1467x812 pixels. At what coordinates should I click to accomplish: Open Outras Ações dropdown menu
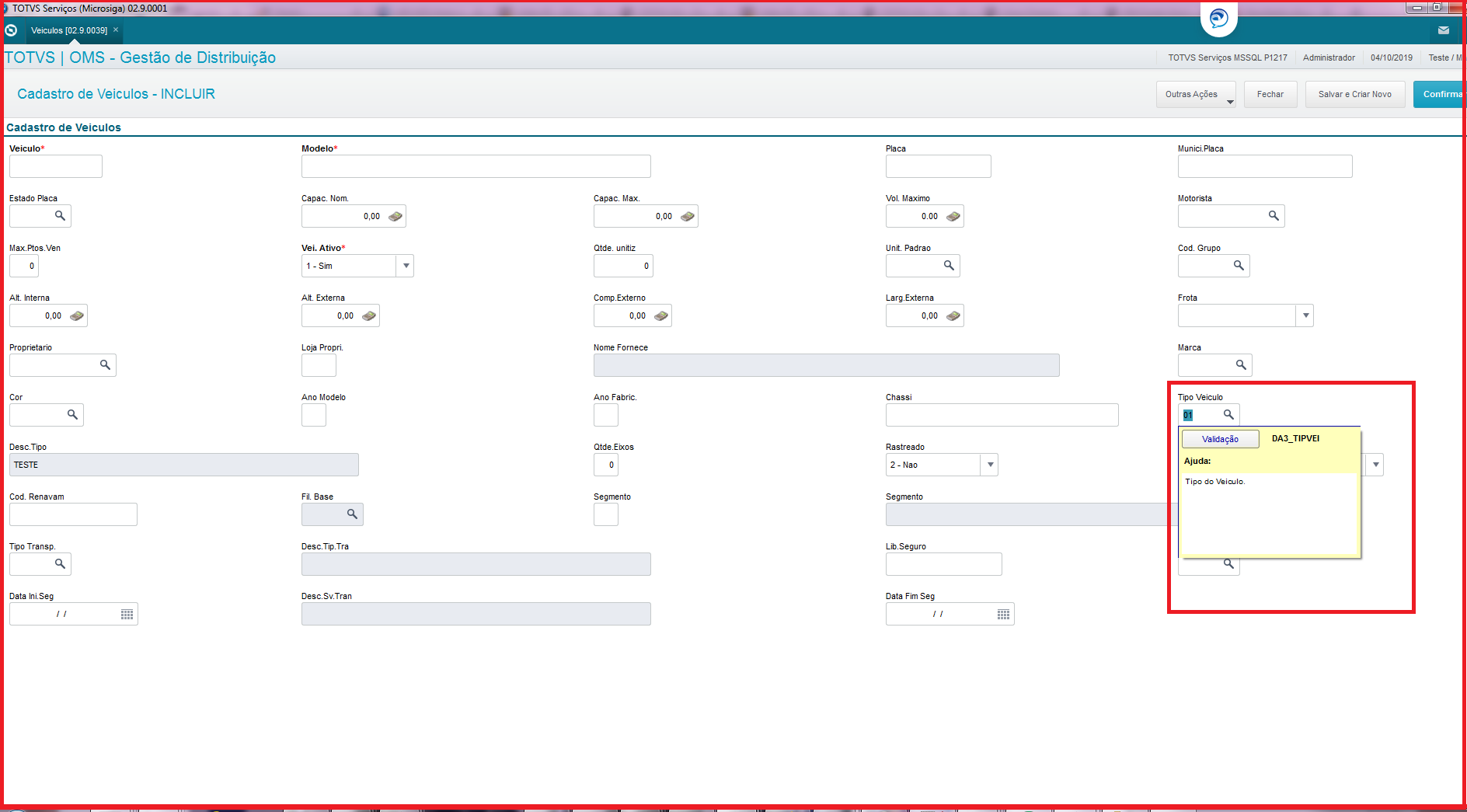tap(1195, 94)
